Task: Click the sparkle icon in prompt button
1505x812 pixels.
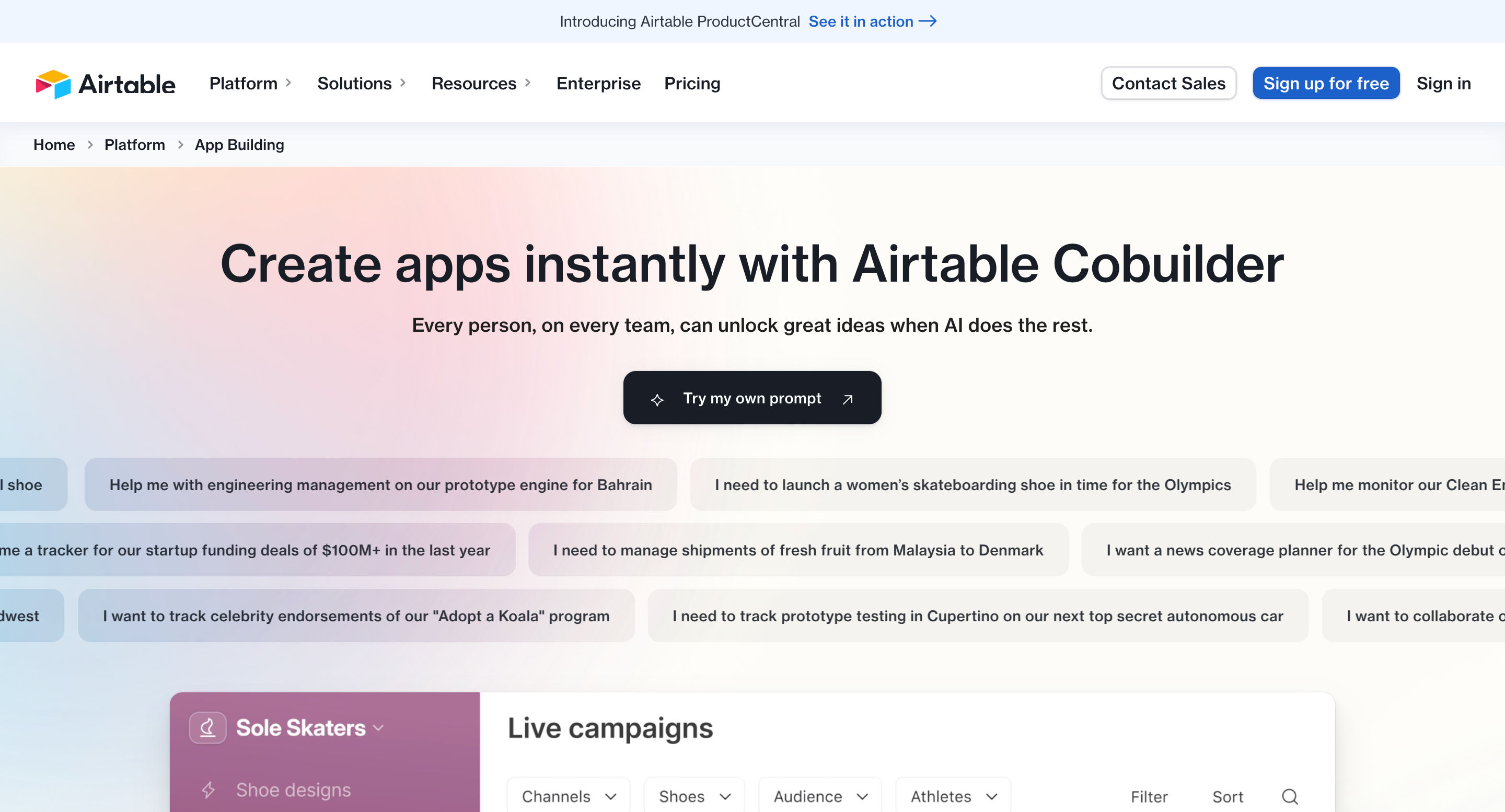Action: pos(657,400)
